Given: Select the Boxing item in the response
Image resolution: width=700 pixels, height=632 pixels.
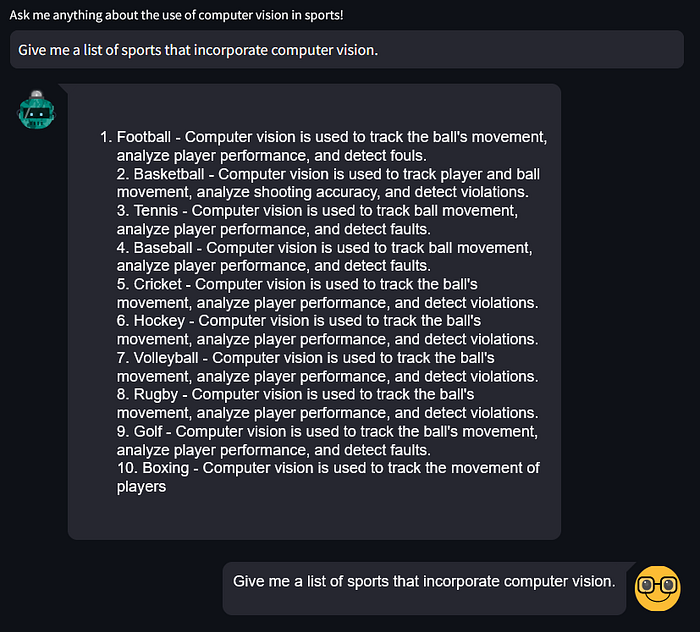Looking at the screenshot, I should pos(328,477).
